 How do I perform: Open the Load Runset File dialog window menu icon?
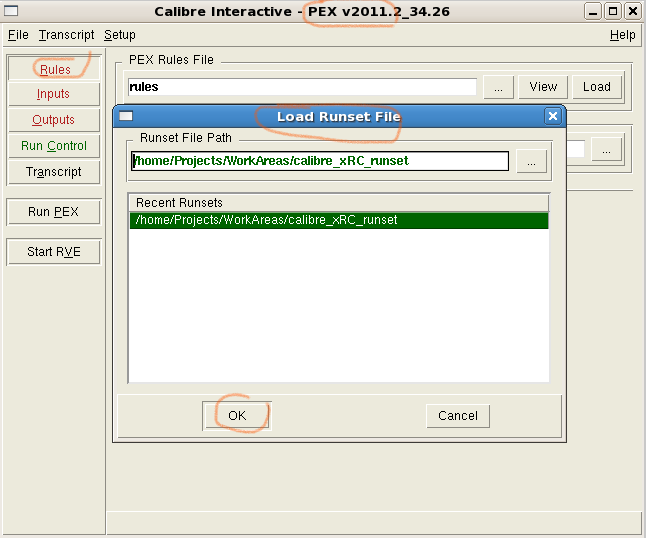pyautogui.click(x=126, y=116)
